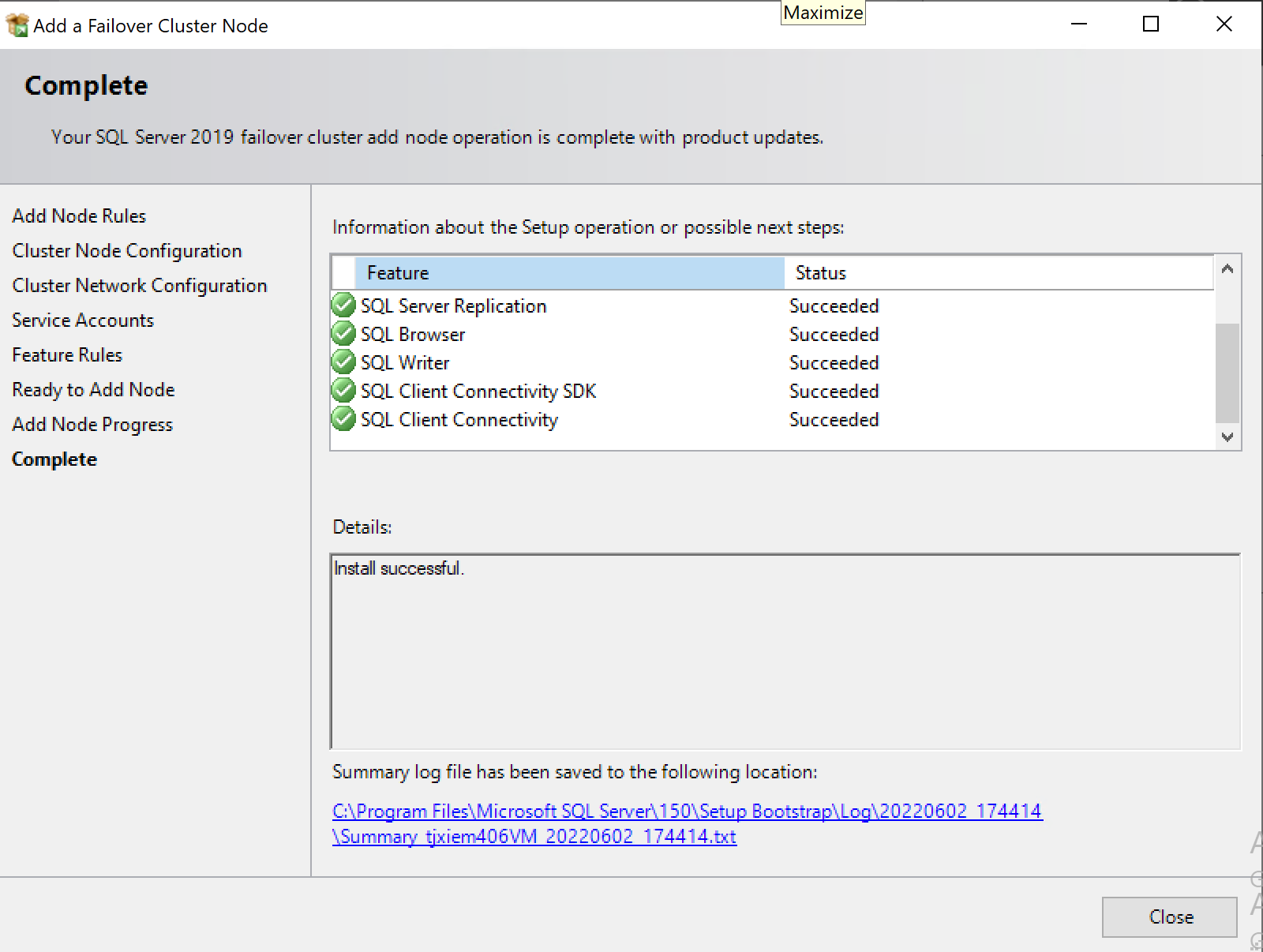Image resolution: width=1263 pixels, height=952 pixels.
Task: Click green checkmark beside SQL Client Connectivity SDK
Action: (x=343, y=391)
